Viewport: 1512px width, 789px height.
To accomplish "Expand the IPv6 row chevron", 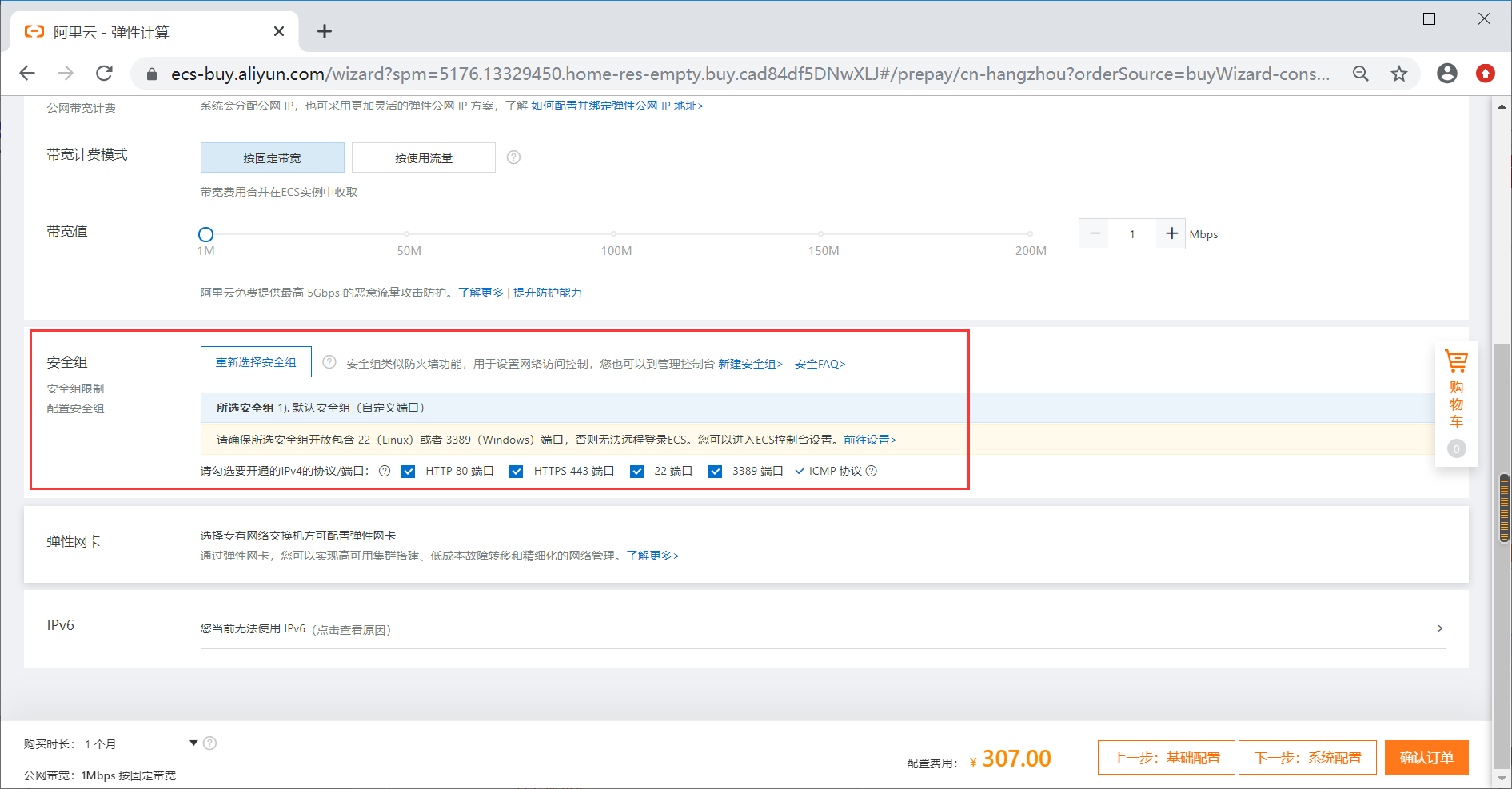I will pos(1440,628).
